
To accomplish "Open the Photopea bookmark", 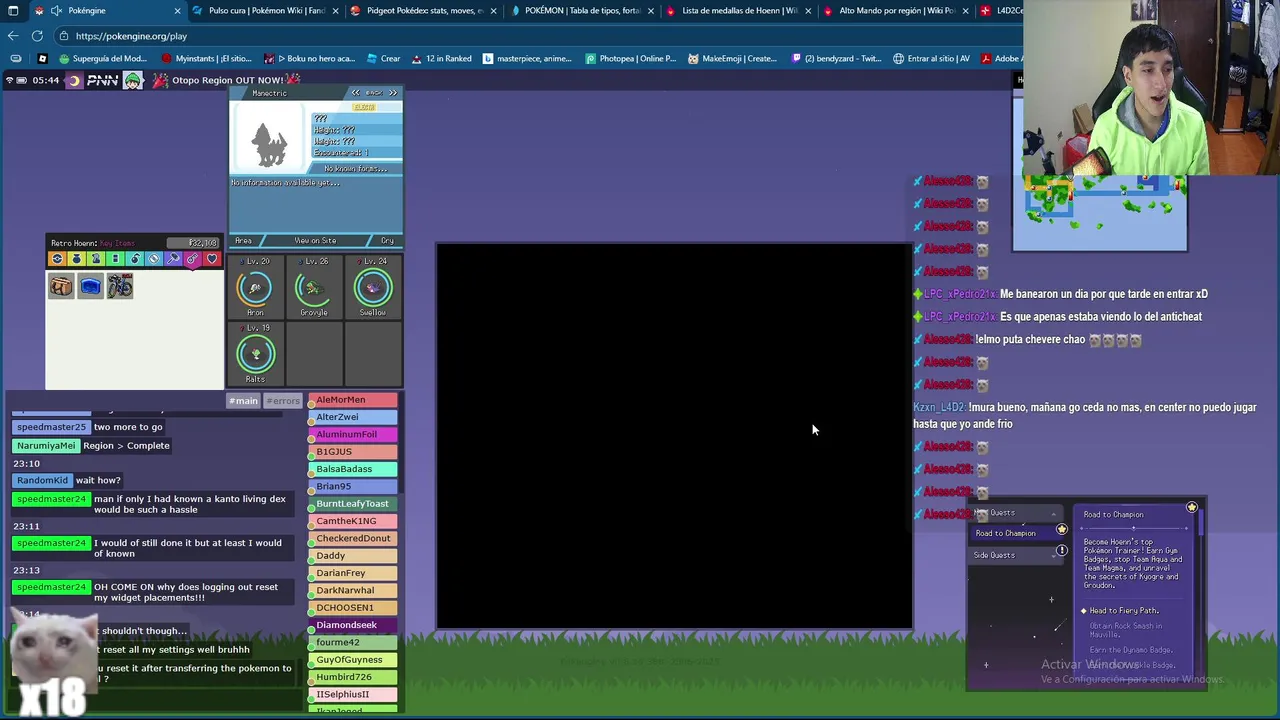I will [x=630, y=58].
